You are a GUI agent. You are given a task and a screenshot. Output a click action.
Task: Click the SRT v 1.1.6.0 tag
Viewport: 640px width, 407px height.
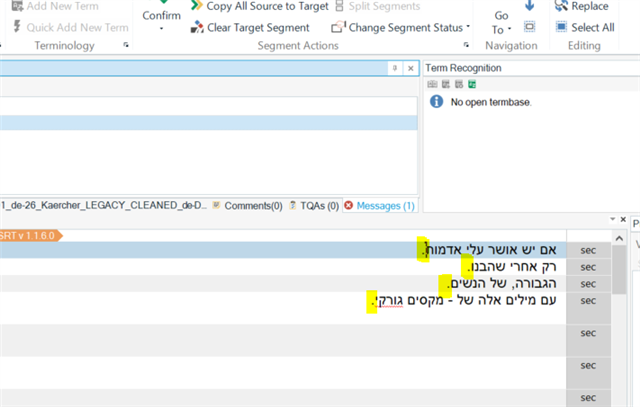[30, 236]
